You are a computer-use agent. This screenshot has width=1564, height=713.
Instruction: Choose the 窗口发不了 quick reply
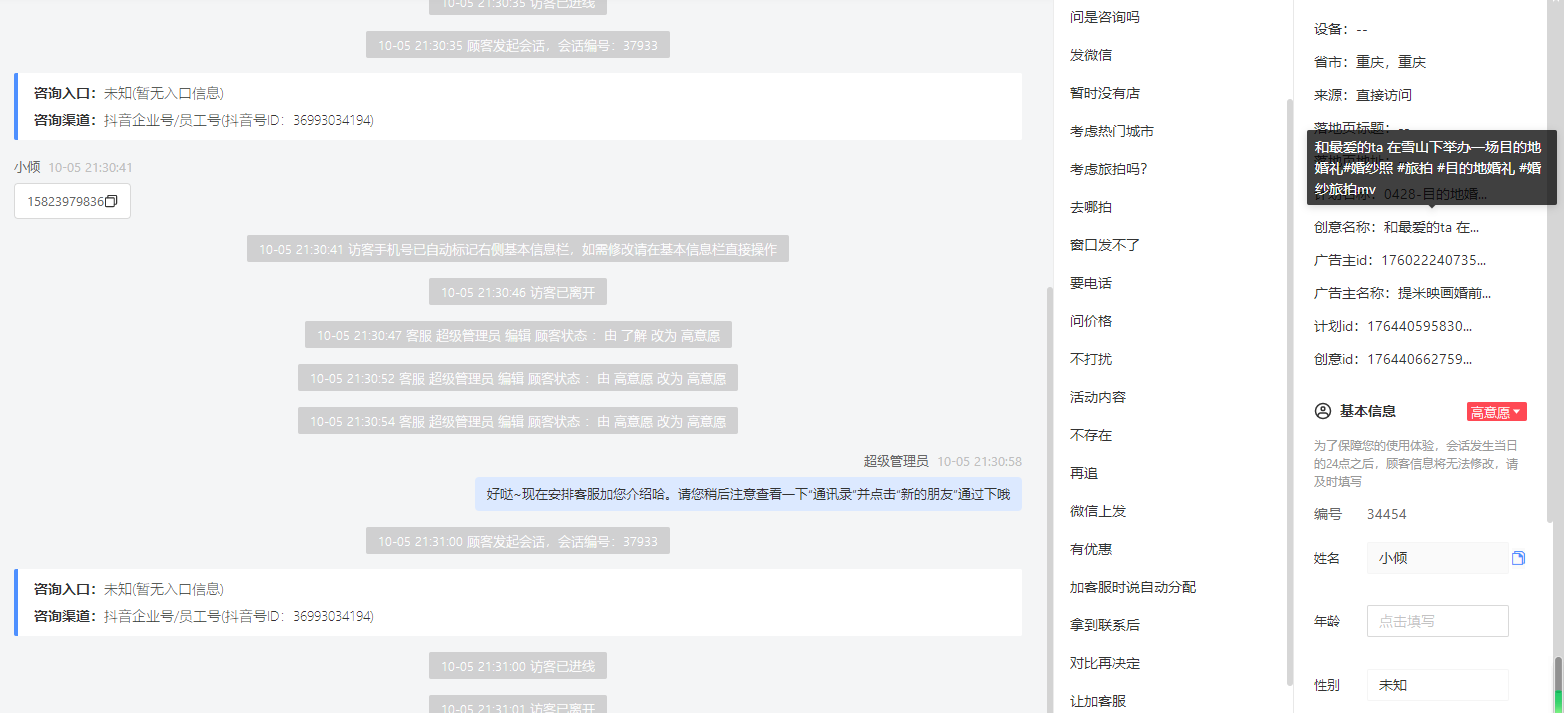click(x=1105, y=245)
